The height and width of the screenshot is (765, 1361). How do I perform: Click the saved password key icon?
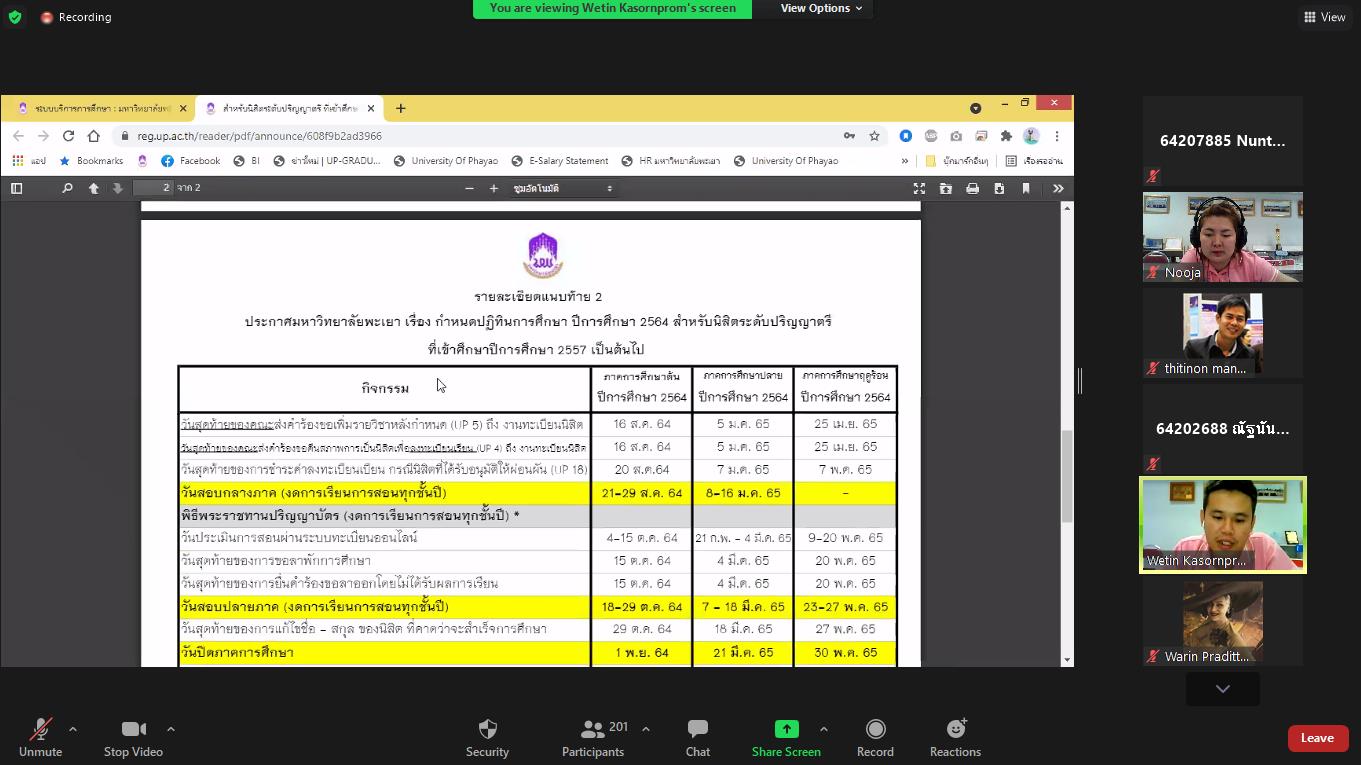[849, 136]
